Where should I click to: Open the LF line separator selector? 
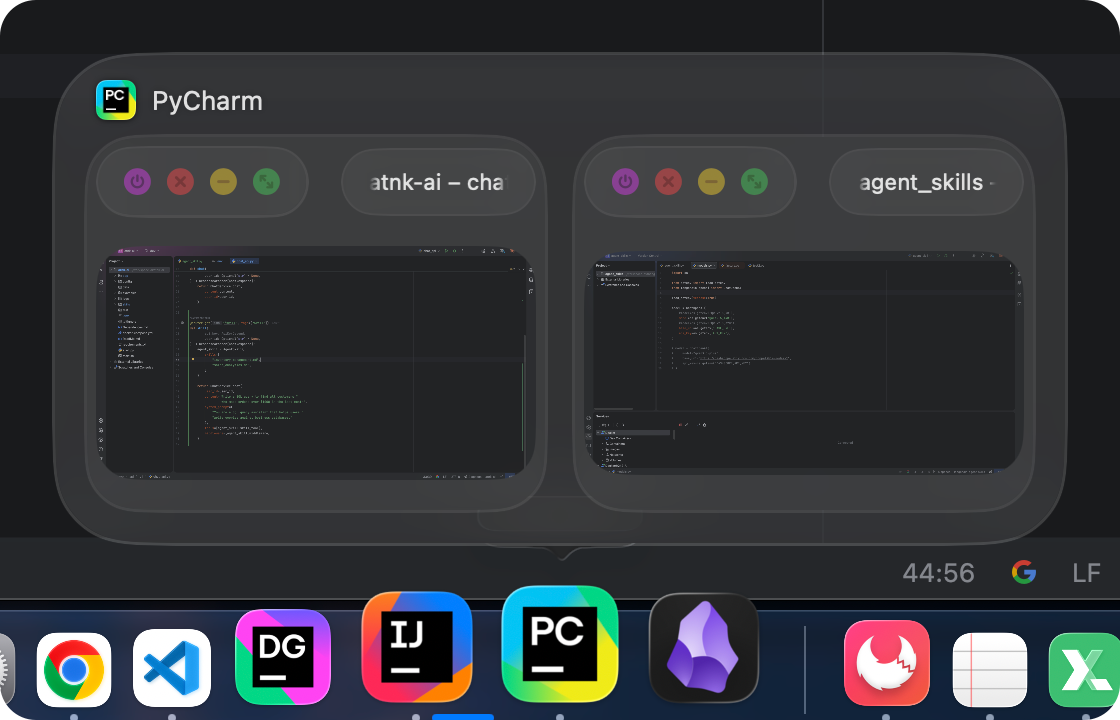[x=1086, y=573]
